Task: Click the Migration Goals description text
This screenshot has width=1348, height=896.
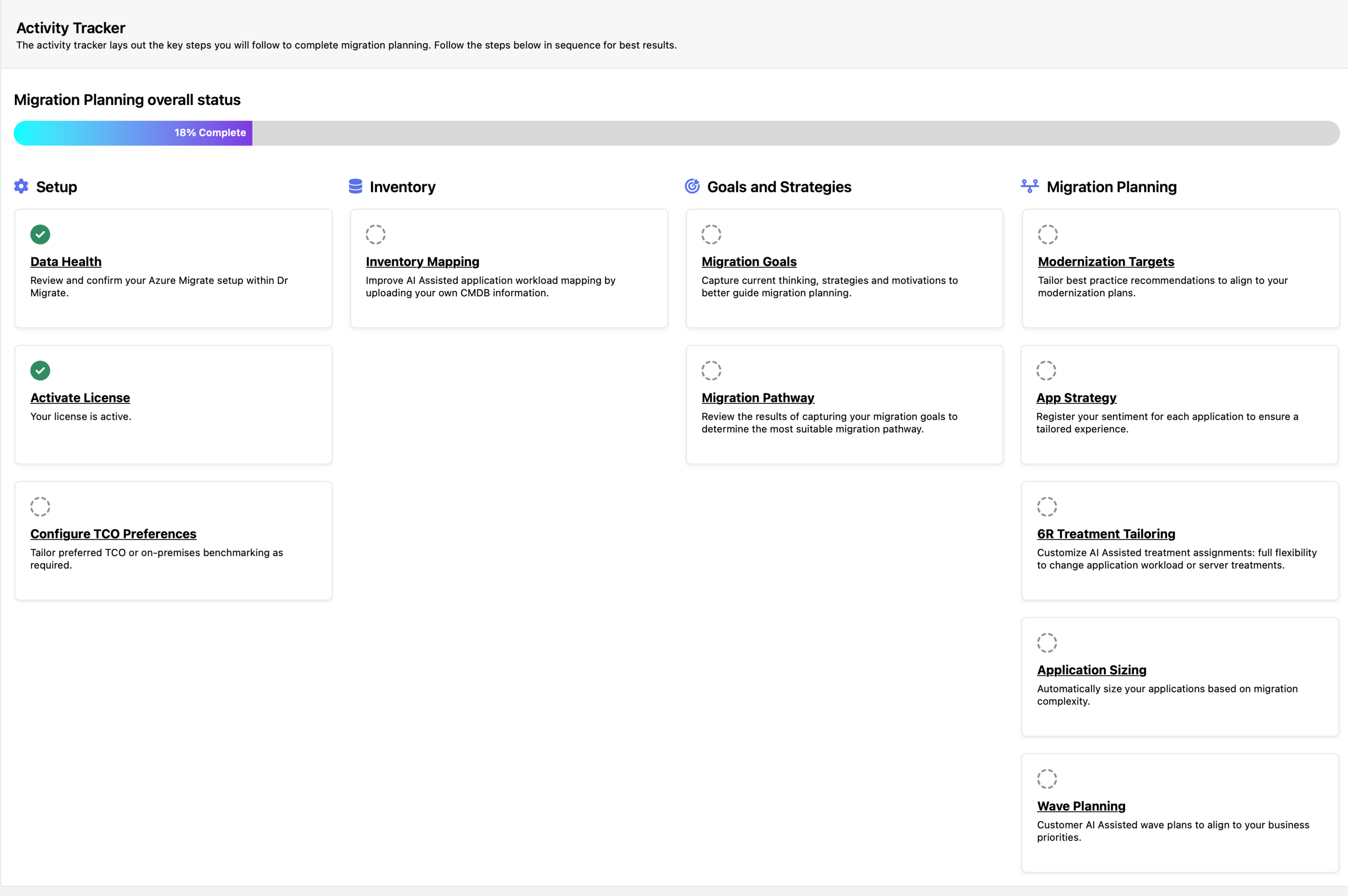Action: [829, 286]
